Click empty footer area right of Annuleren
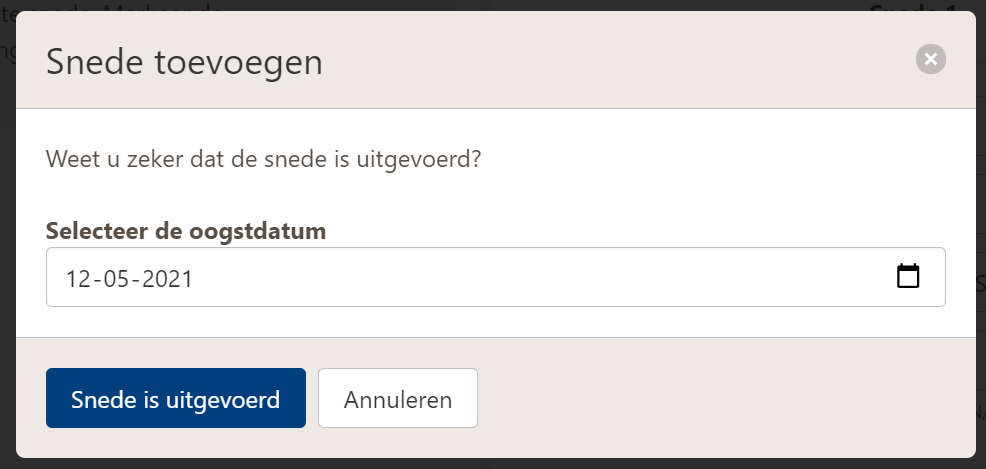Image resolution: width=986 pixels, height=469 pixels. 700,399
